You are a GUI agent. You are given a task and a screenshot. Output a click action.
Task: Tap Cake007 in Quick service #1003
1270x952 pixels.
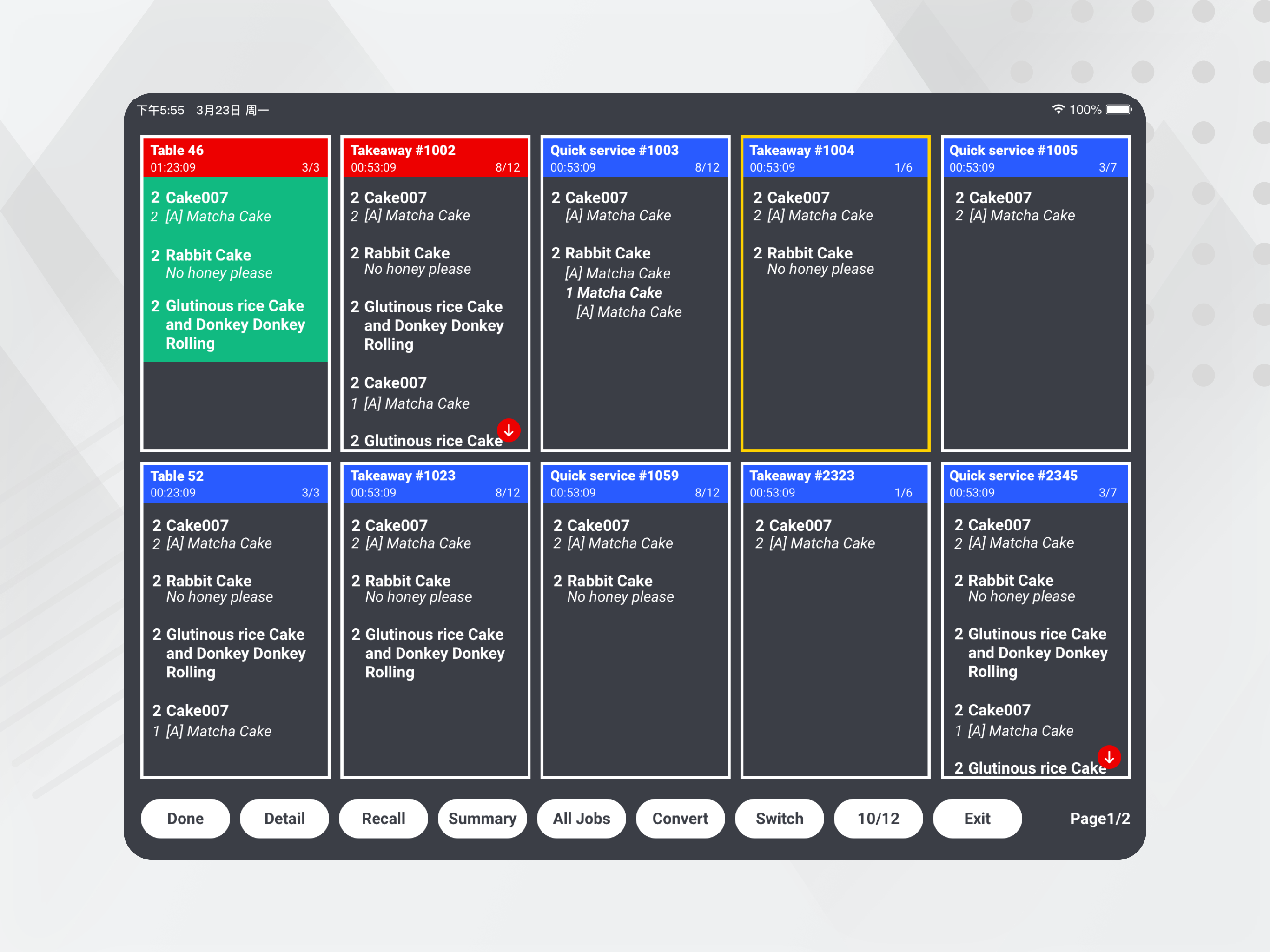[x=589, y=198]
